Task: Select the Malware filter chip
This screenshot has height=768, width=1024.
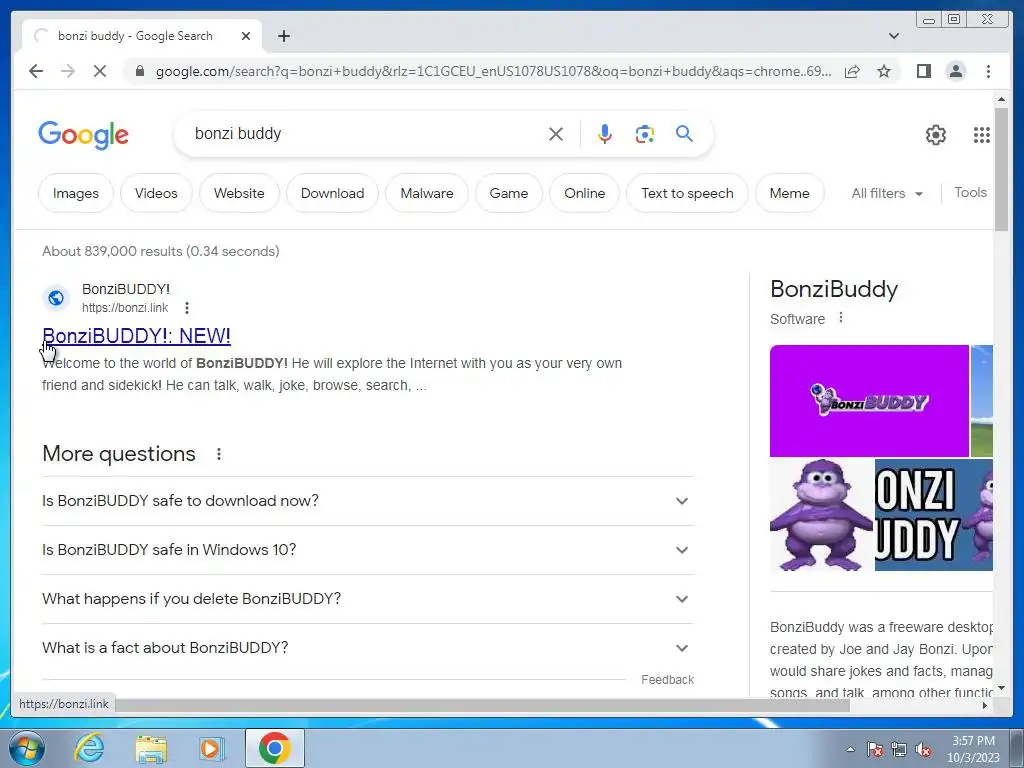Action: 426,193
